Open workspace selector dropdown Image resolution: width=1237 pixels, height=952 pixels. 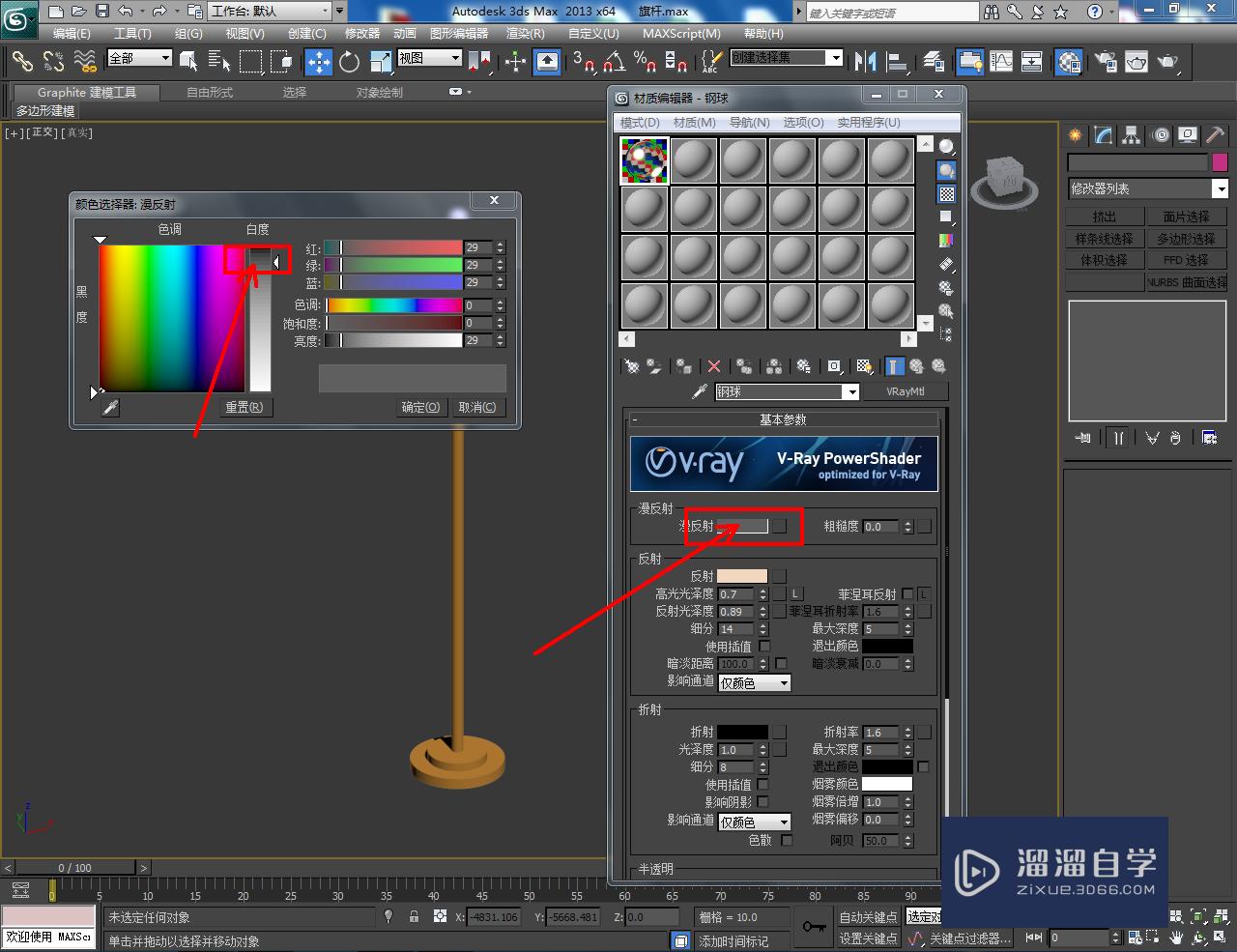(269, 12)
